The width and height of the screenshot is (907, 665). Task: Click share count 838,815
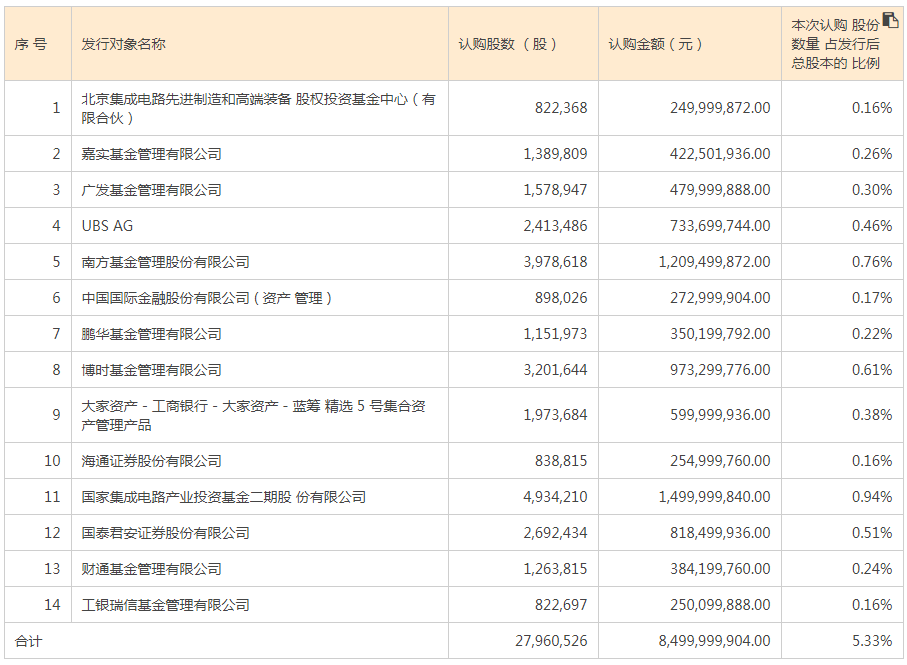tap(561, 461)
